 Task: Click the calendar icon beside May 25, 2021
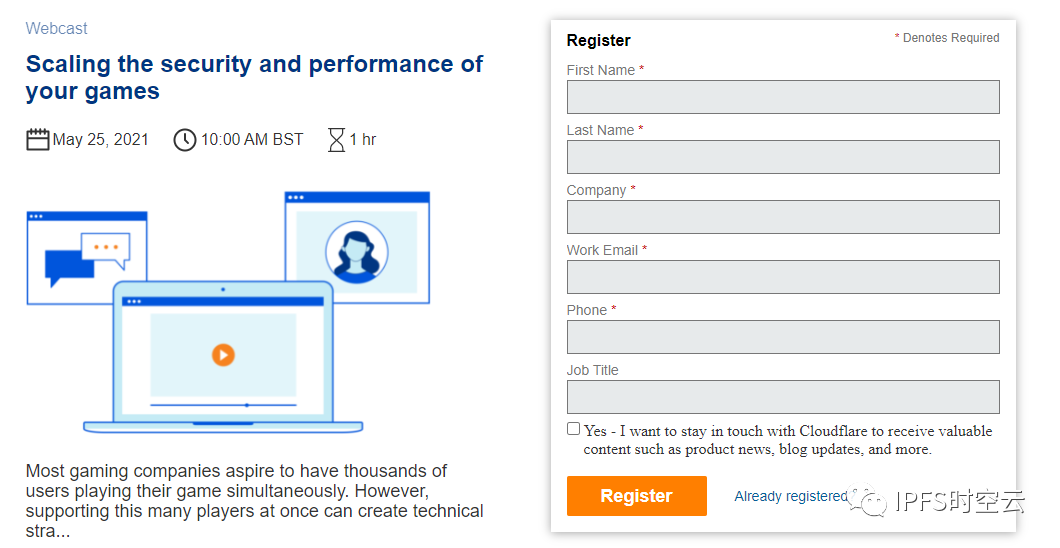[38, 139]
